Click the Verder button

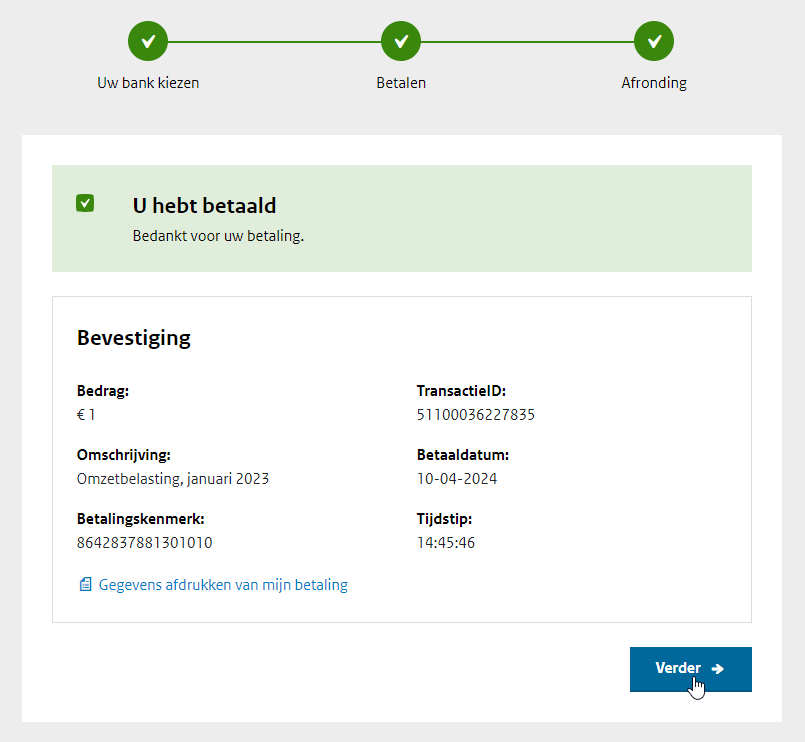[691, 669]
